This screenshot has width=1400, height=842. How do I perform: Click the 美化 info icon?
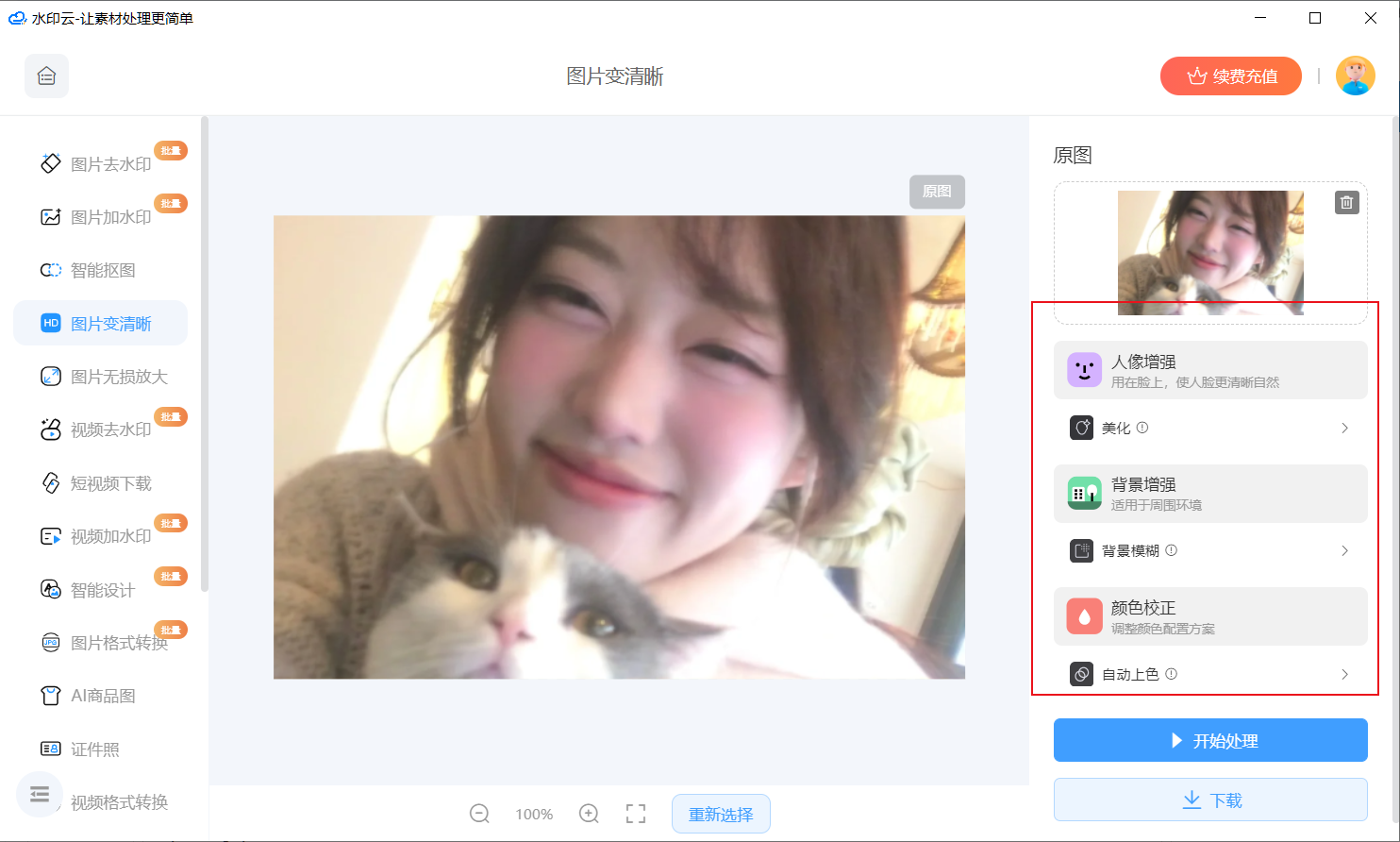(x=1142, y=428)
